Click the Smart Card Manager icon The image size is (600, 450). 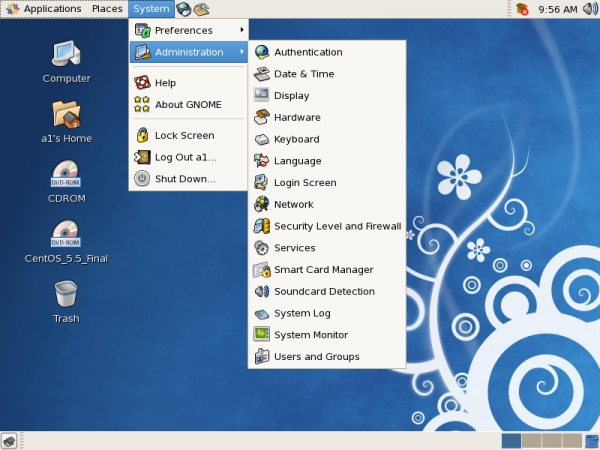tap(262, 269)
